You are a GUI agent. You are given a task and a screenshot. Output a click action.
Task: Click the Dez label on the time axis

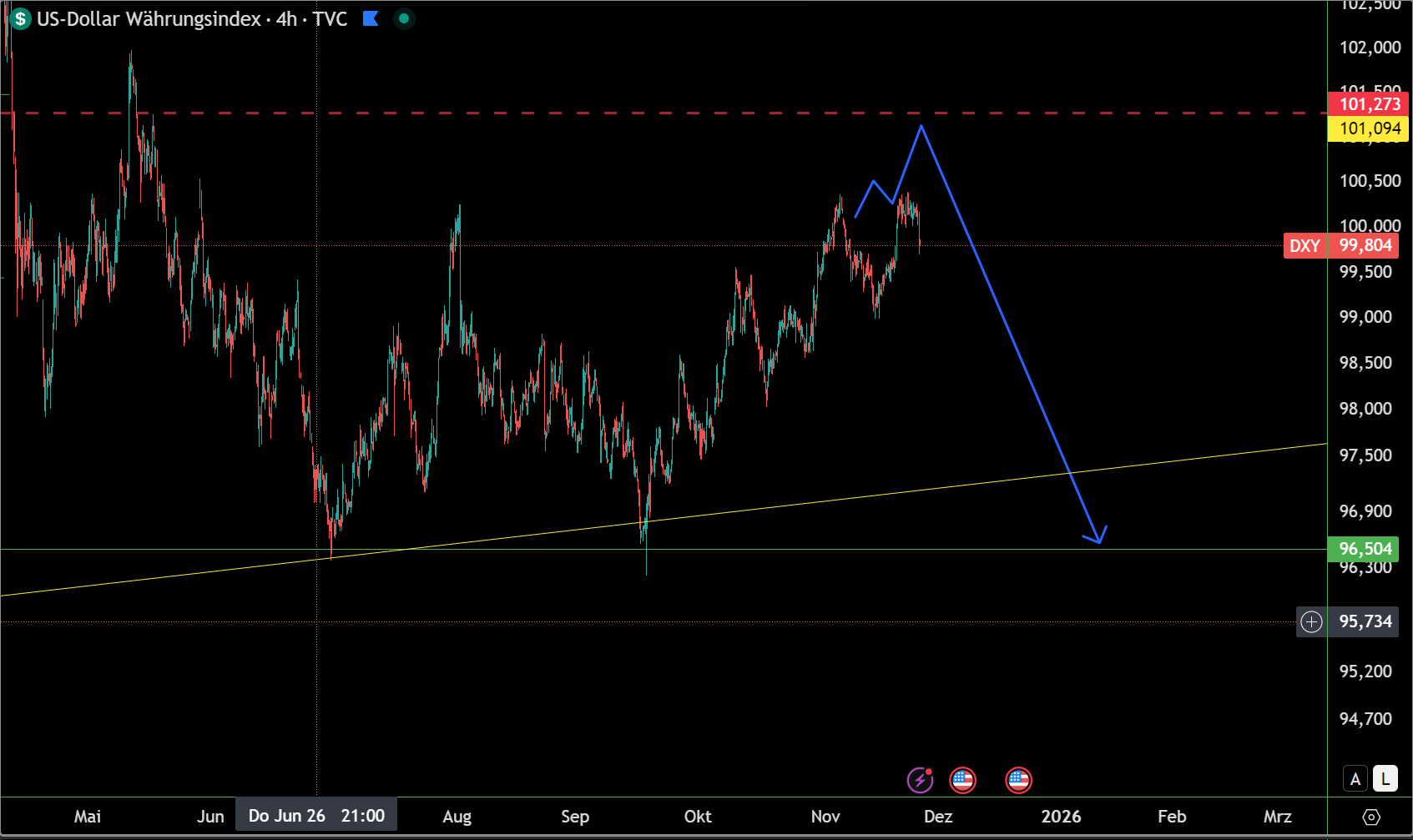coord(938,817)
